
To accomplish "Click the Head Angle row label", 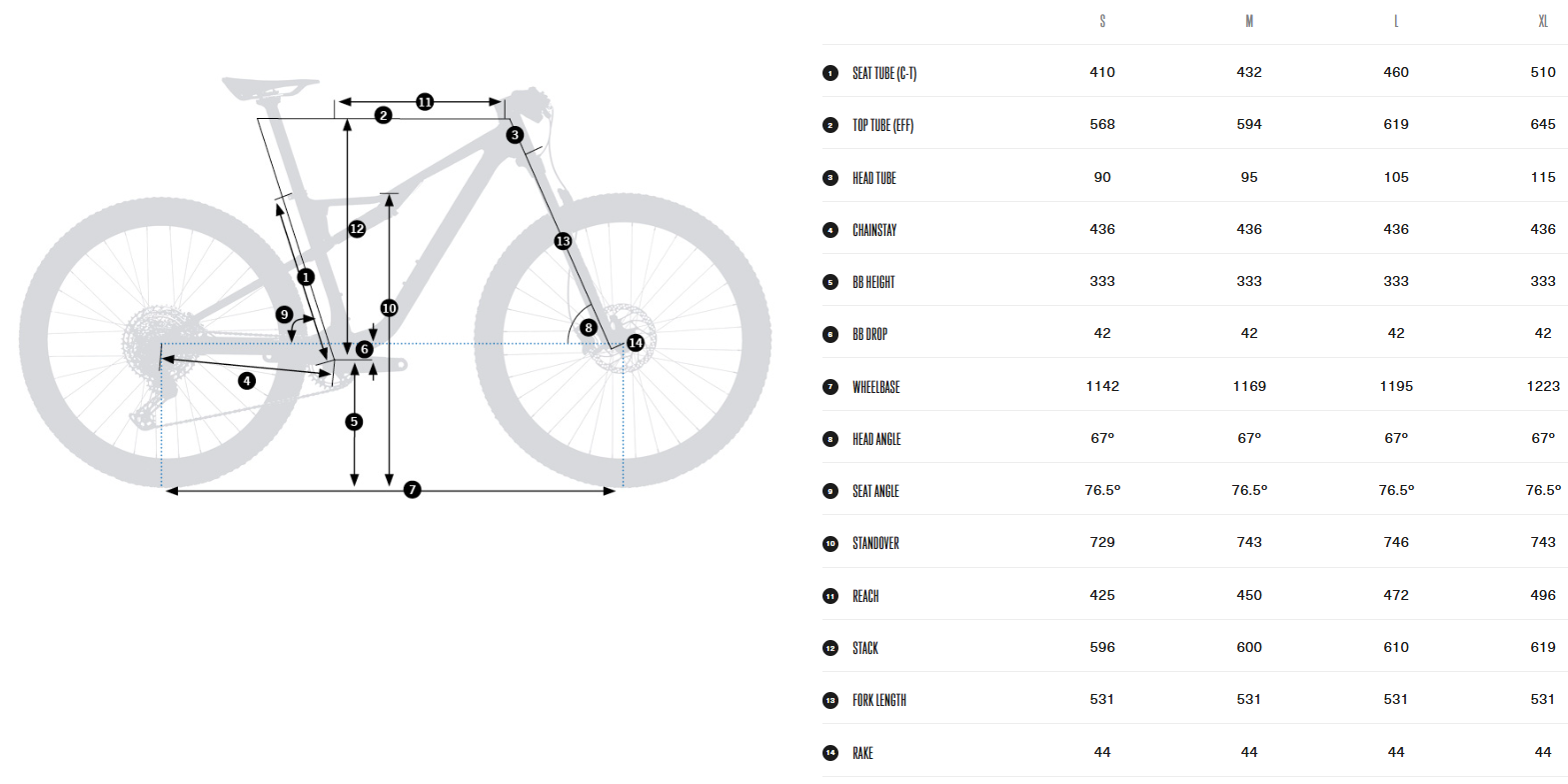I will [876, 439].
